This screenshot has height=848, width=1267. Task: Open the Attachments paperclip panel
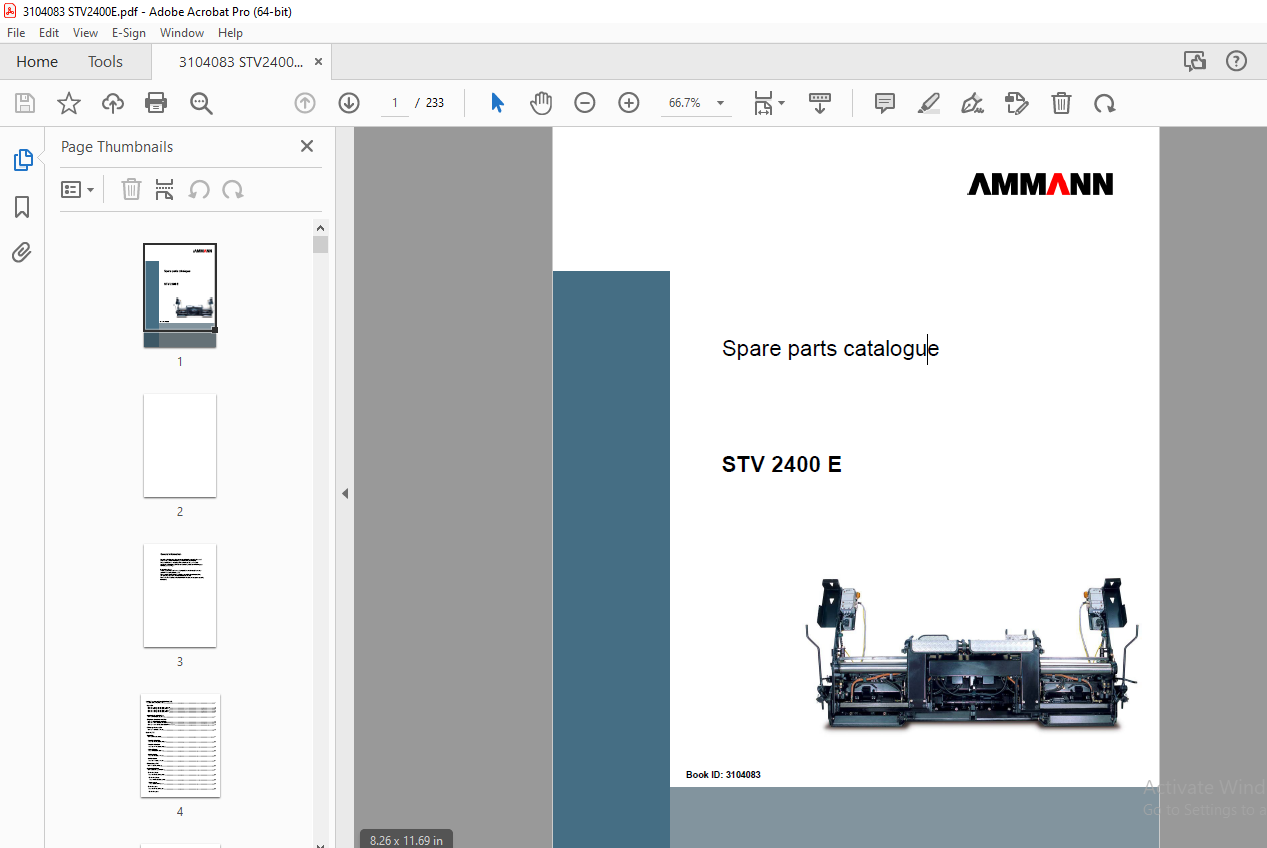pyautogui.click(x=22, y=252)
